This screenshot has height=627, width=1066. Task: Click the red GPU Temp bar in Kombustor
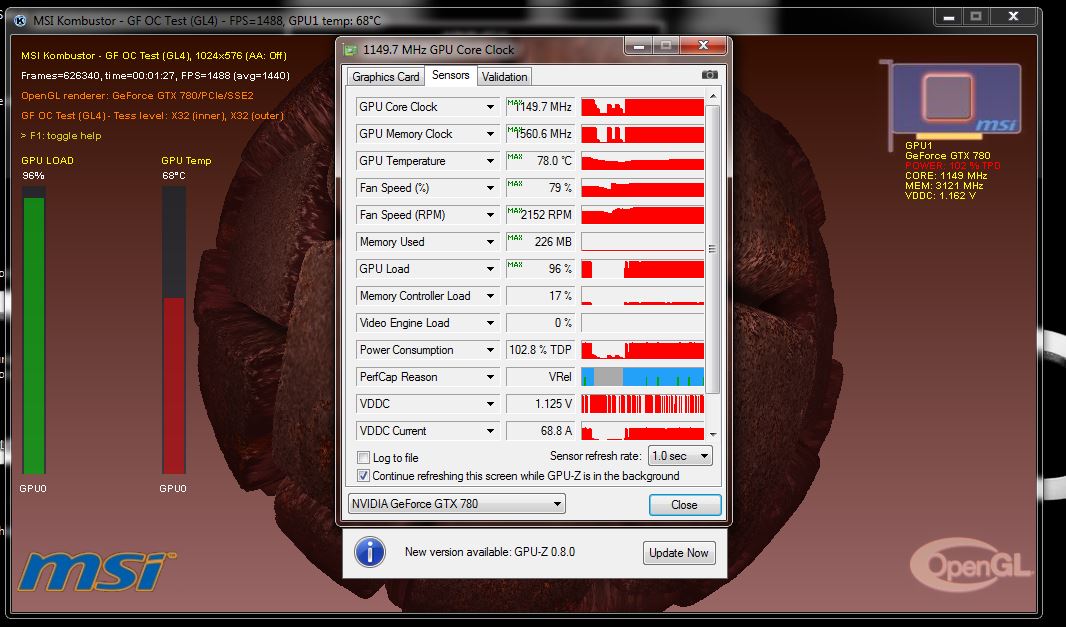174,385
